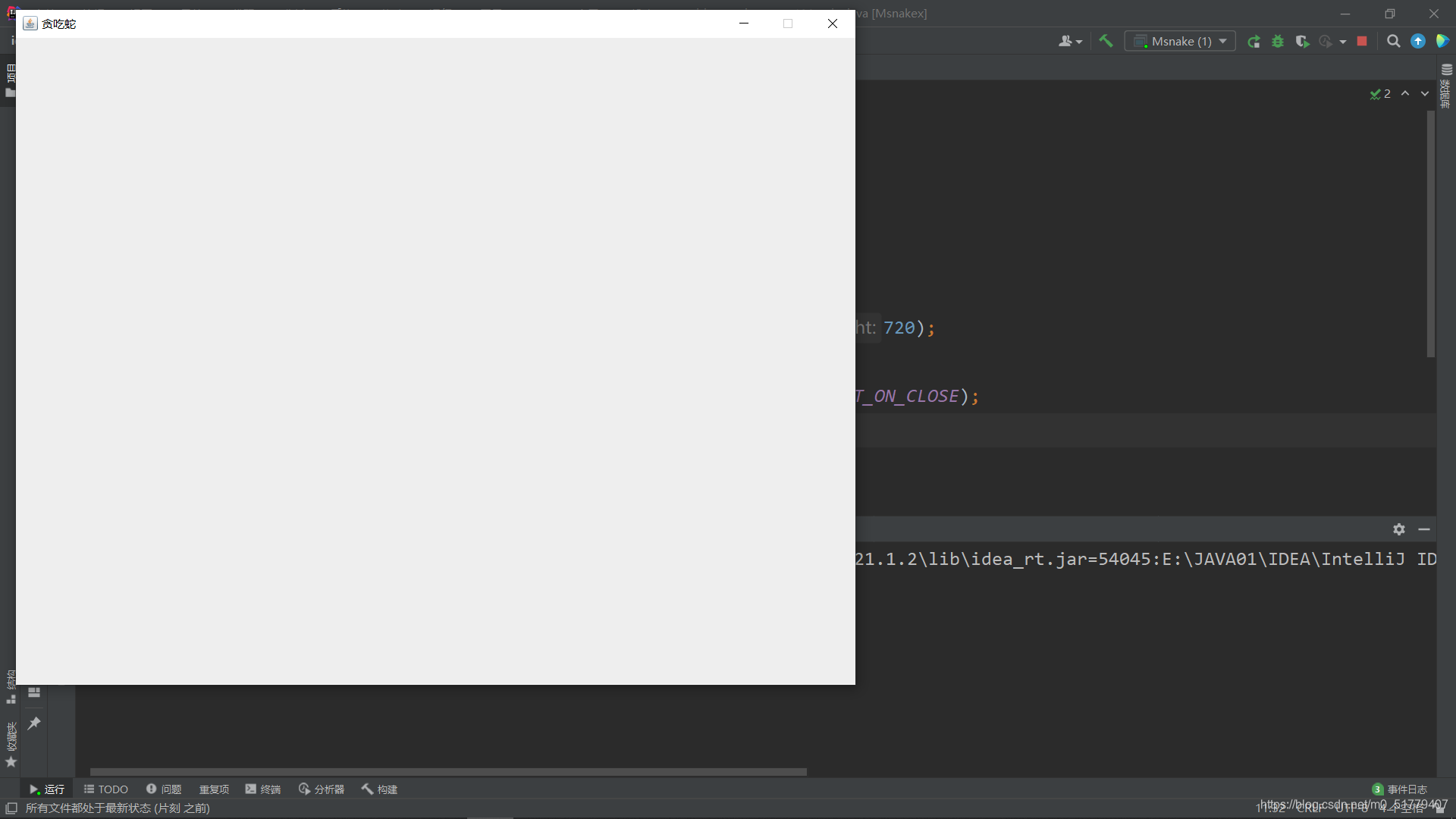Screen dimensions: 1456x819
Task: Open the 分析器 profiler tab
Action: 322,789
